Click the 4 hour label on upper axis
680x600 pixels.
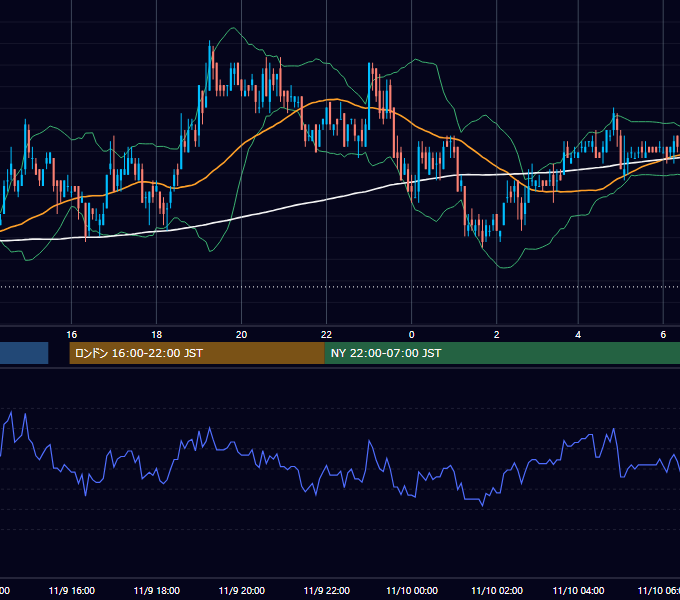578,335
